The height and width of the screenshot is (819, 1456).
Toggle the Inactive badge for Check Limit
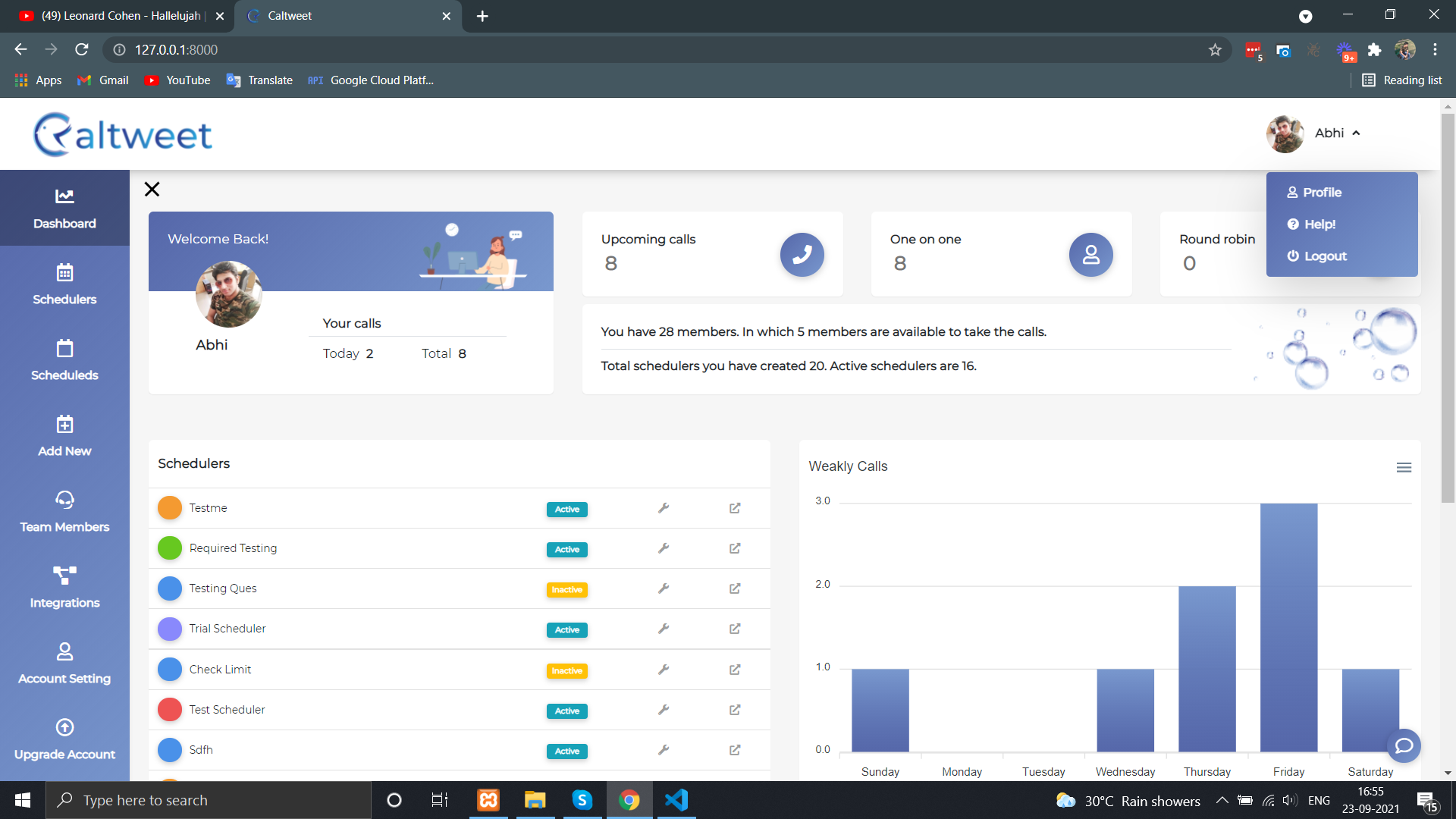click(567, 670)
